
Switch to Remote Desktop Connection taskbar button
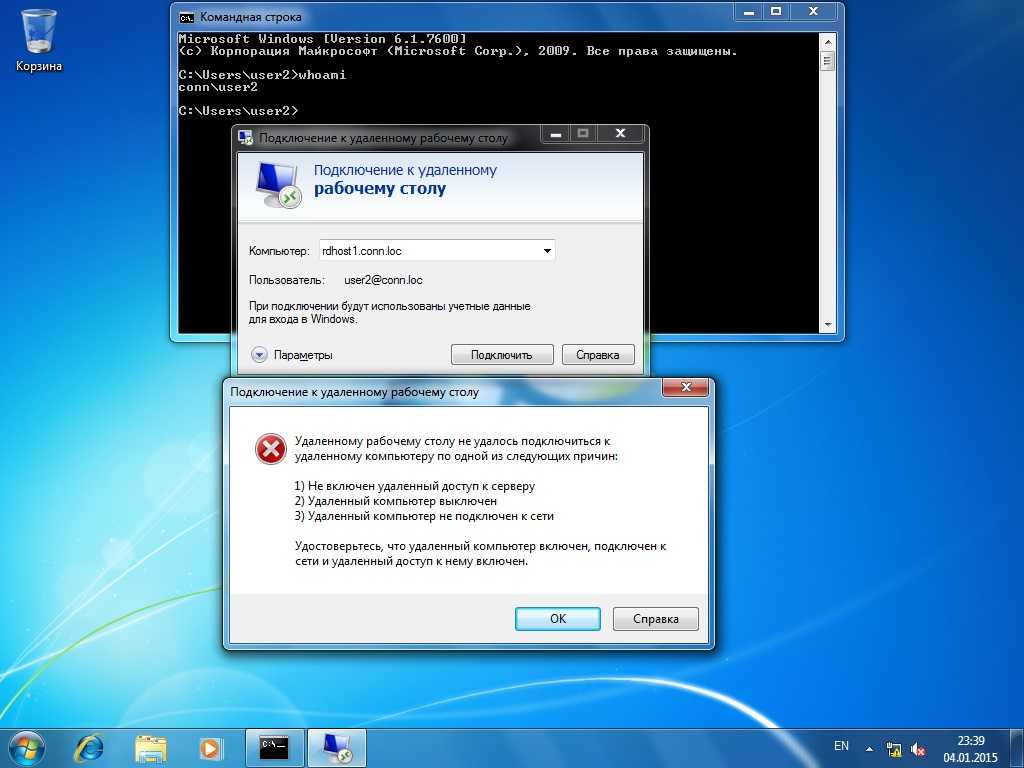coord(337,748)
